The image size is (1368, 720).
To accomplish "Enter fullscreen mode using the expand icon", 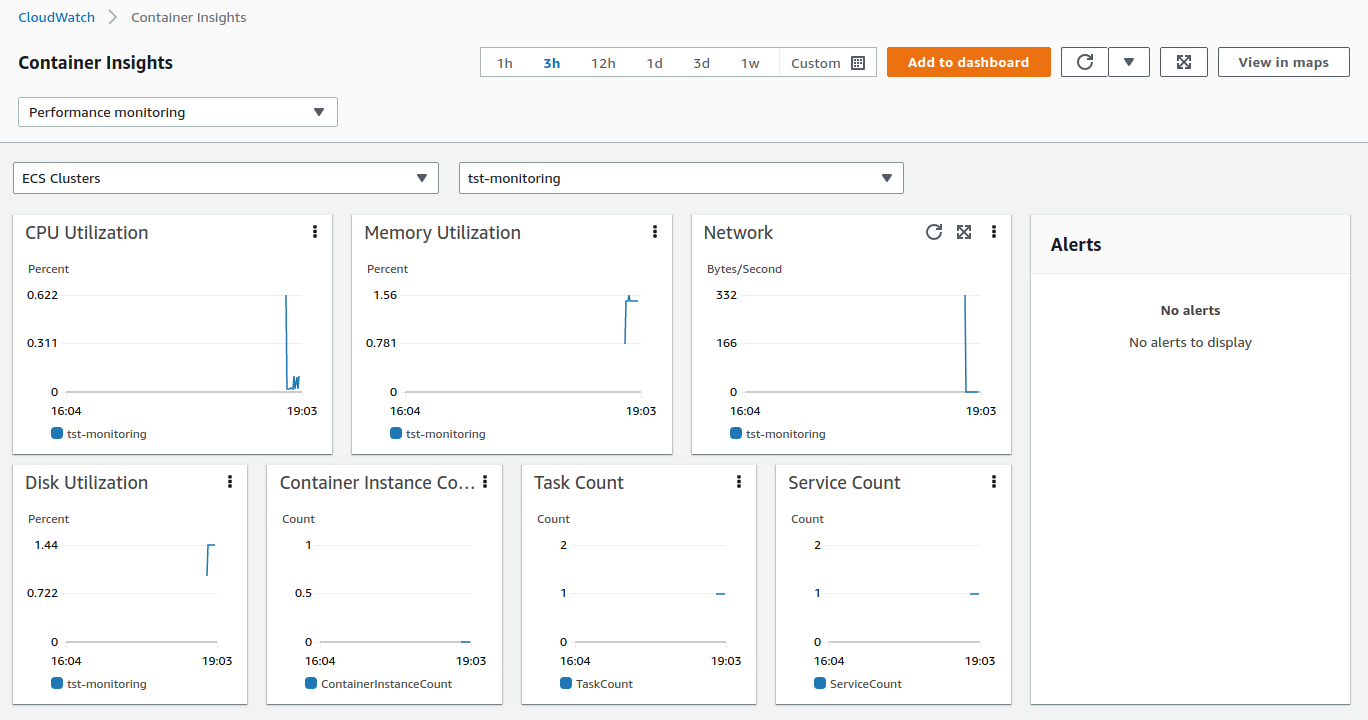I will click(x=1183, y=61).
